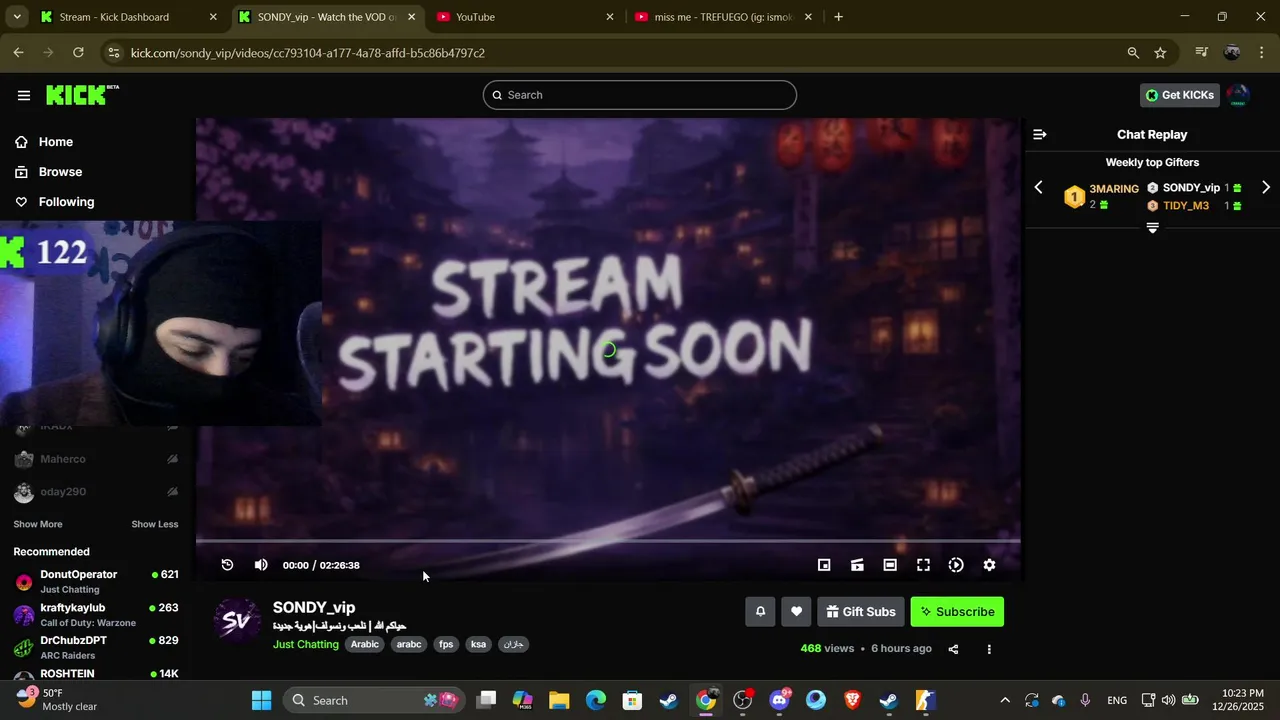Open the weather widget

[x=58, y=700]
